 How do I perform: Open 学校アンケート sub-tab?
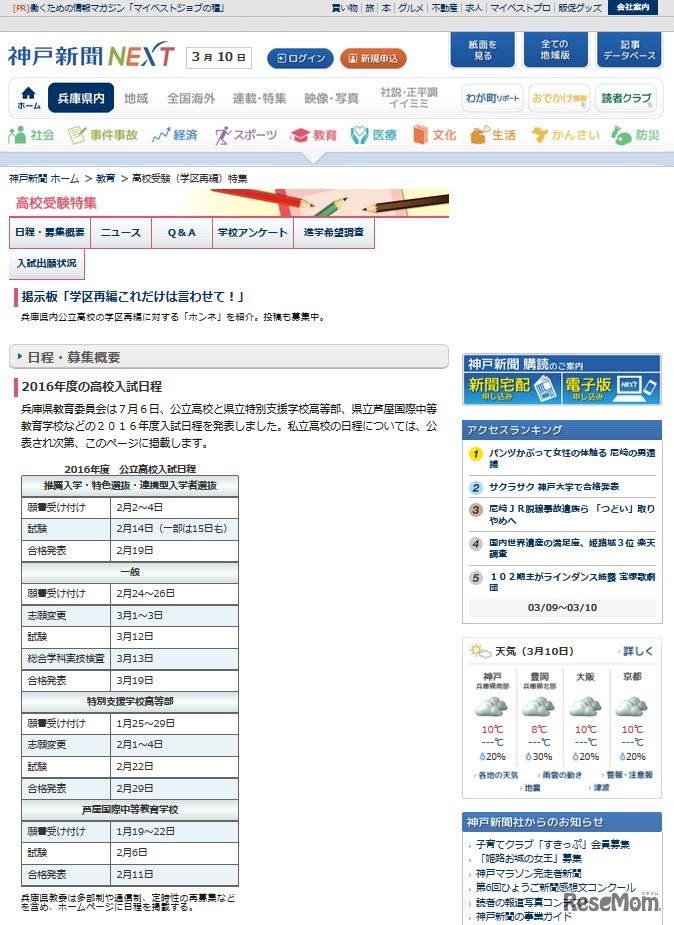(252, 232)
